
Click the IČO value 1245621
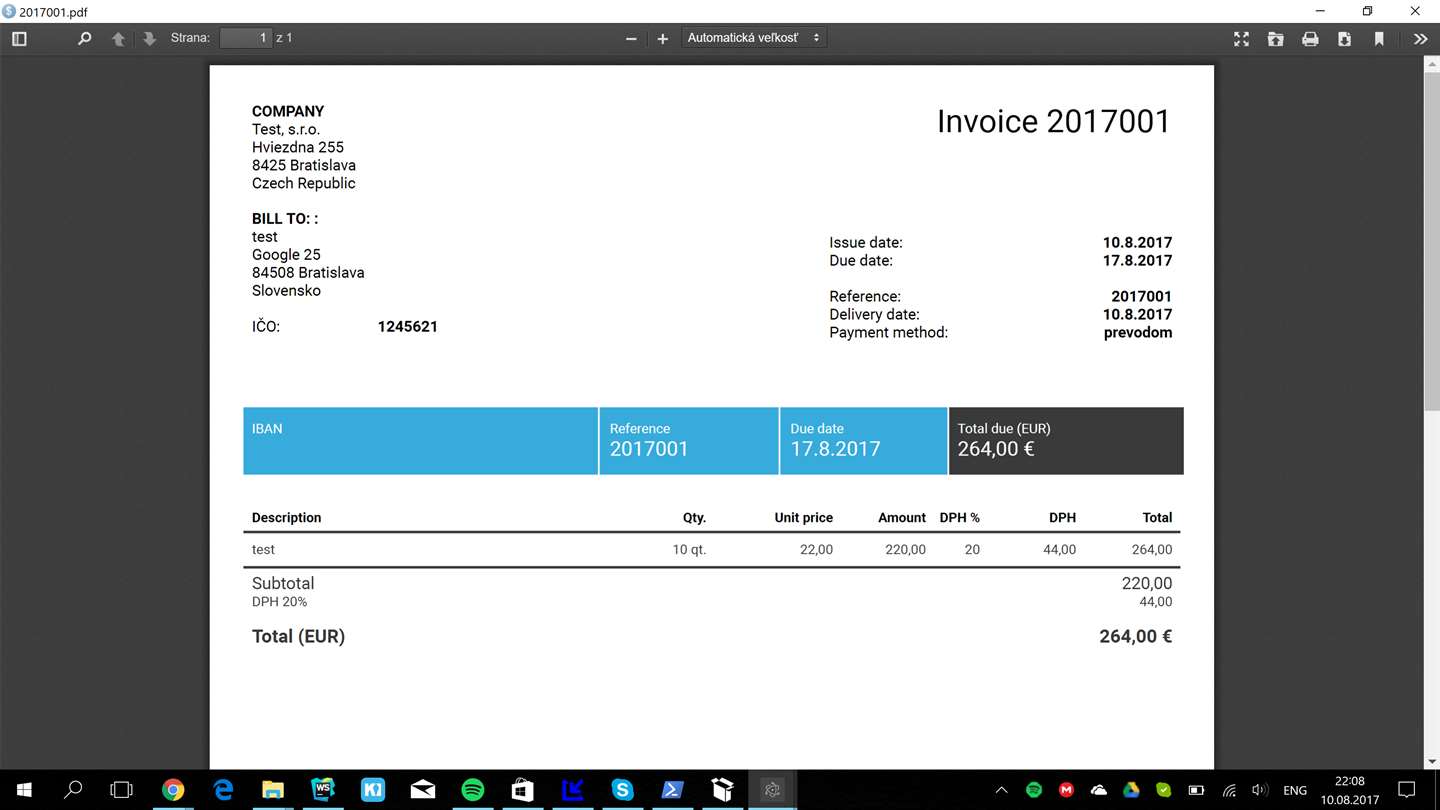[408, 326]
